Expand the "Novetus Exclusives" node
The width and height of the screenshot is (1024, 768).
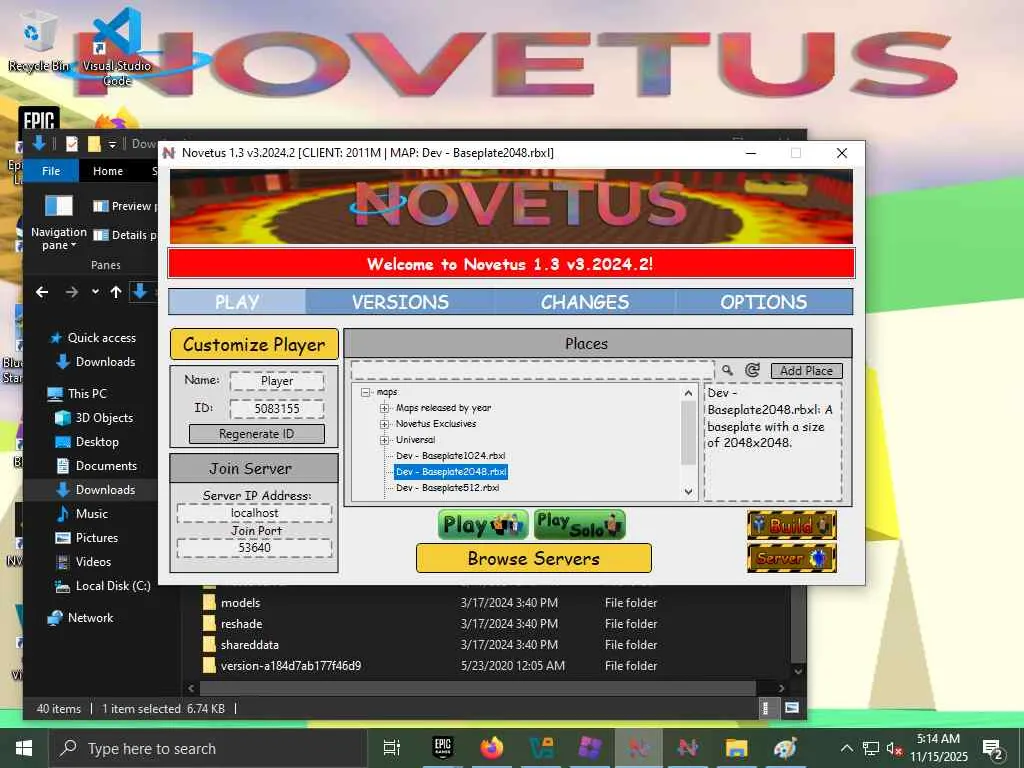point(384,424)
